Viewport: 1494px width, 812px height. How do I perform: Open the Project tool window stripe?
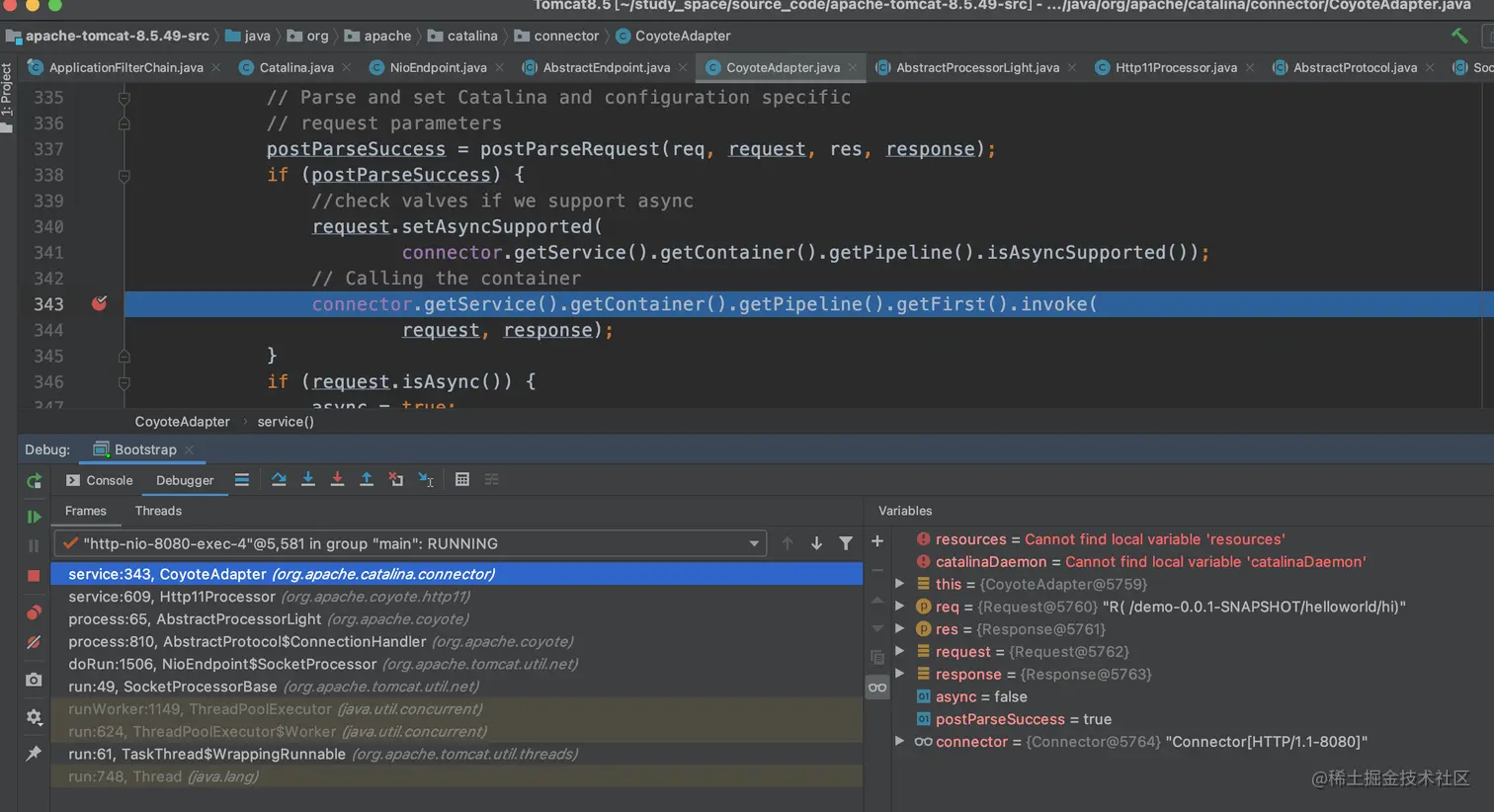(7, 96)
